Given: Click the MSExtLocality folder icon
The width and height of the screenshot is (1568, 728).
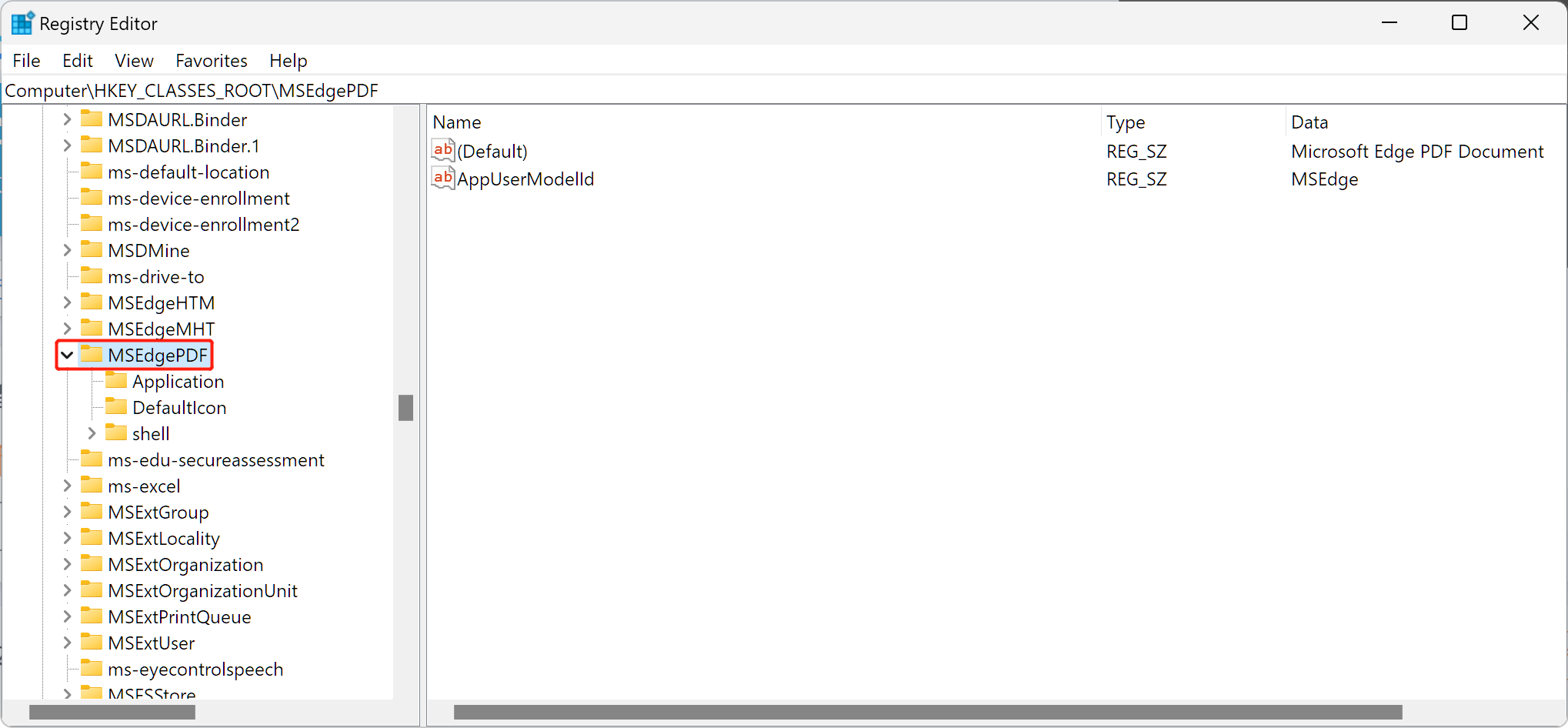Looking at the screenshot, I should tap(92, 538).
